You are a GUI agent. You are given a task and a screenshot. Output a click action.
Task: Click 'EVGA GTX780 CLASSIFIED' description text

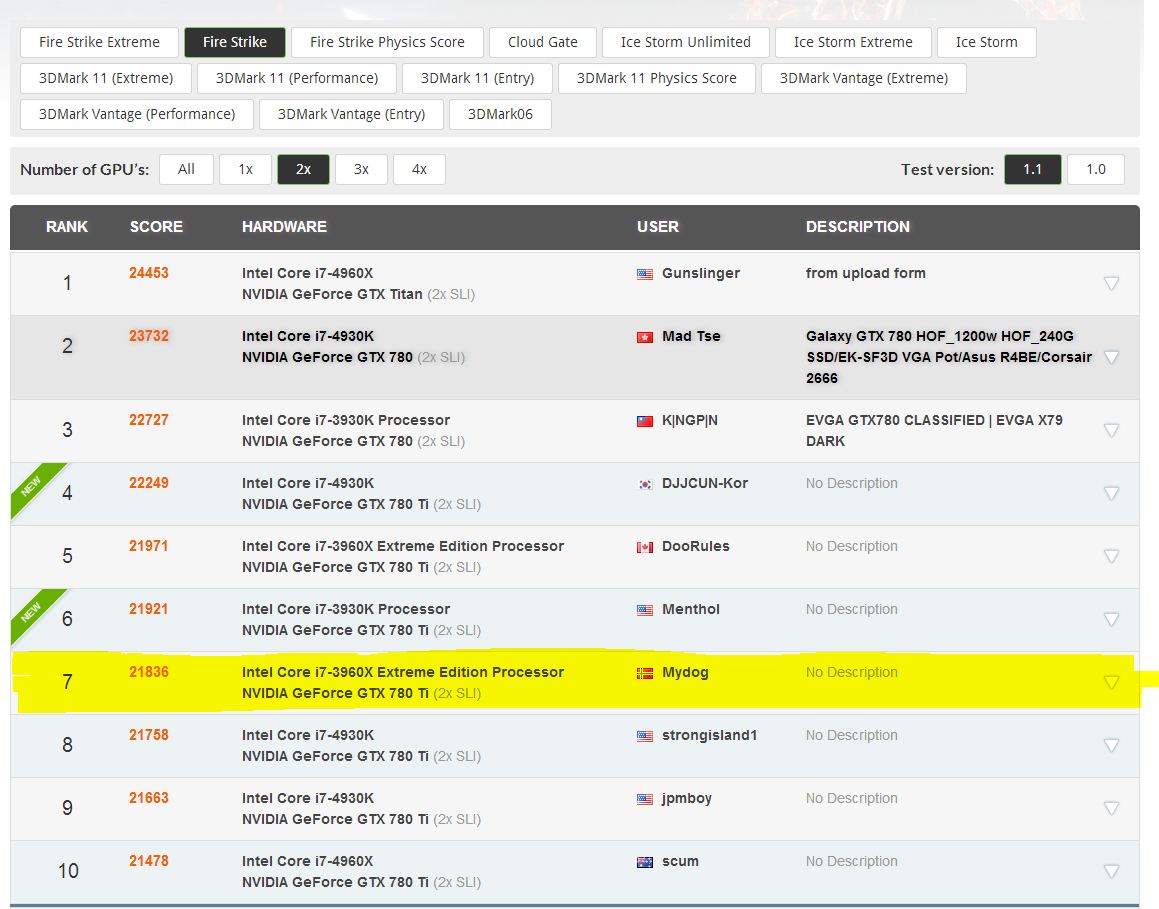coord(894,421)
